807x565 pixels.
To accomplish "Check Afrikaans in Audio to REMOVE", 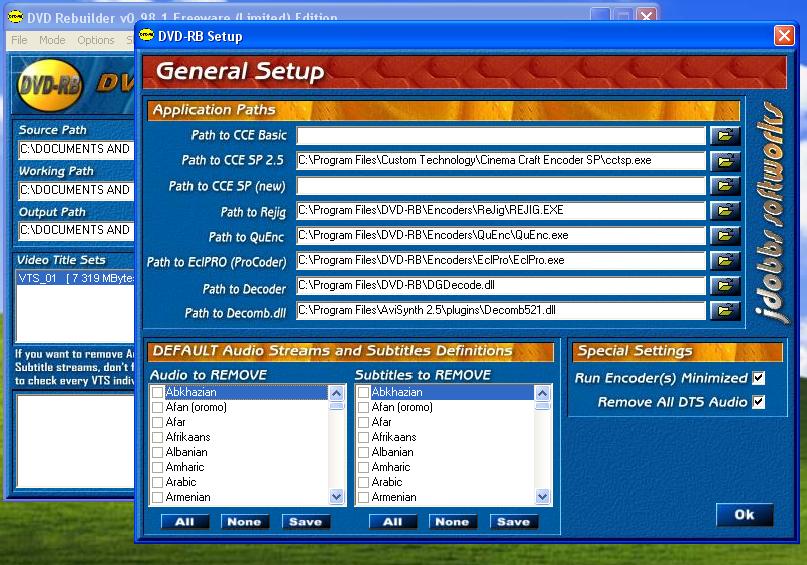I will [157, 437].
